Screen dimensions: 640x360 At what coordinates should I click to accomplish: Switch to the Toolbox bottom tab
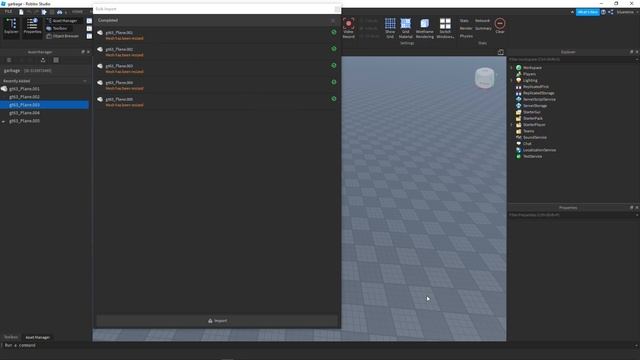tap(11, 337)
